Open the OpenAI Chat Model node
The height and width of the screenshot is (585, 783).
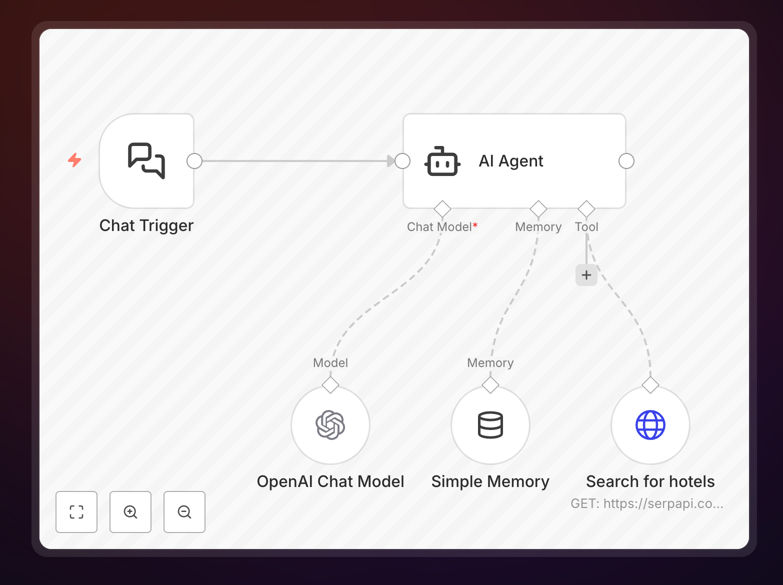pyautogui.click(x=331, y=425)
